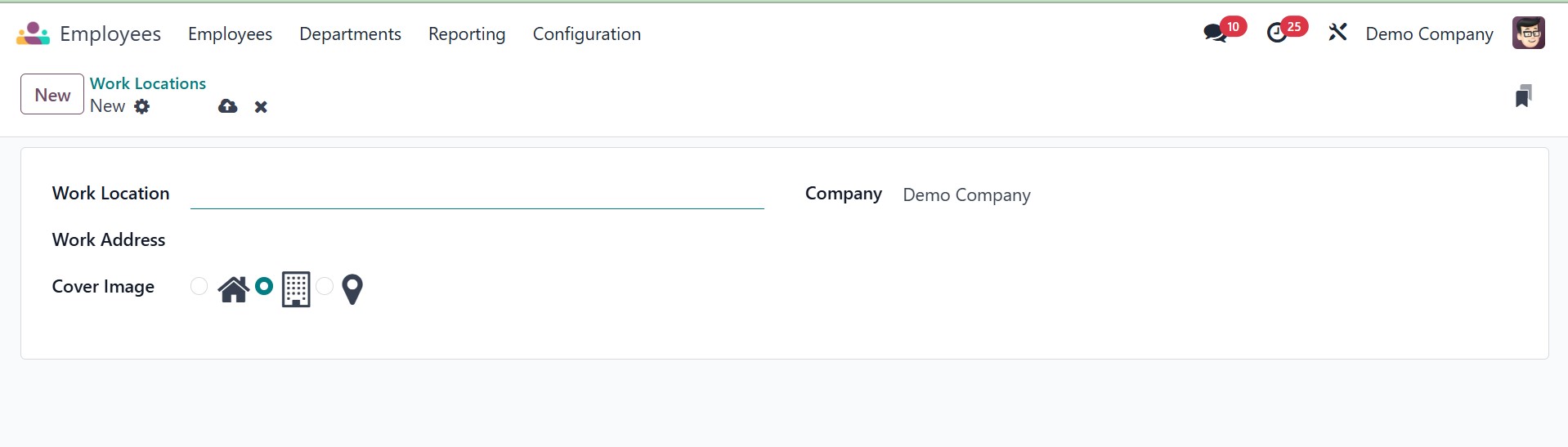Click the debug tools wrench icon
The width and height of the screenshot is (1568, 447).
pyautogui.click(x=1337, y=34)
